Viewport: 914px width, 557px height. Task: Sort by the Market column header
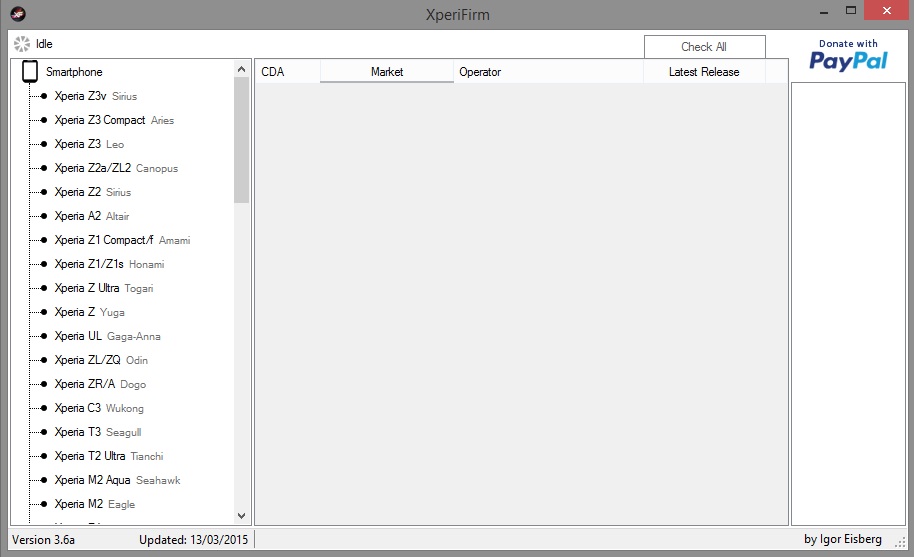point(387,72)
